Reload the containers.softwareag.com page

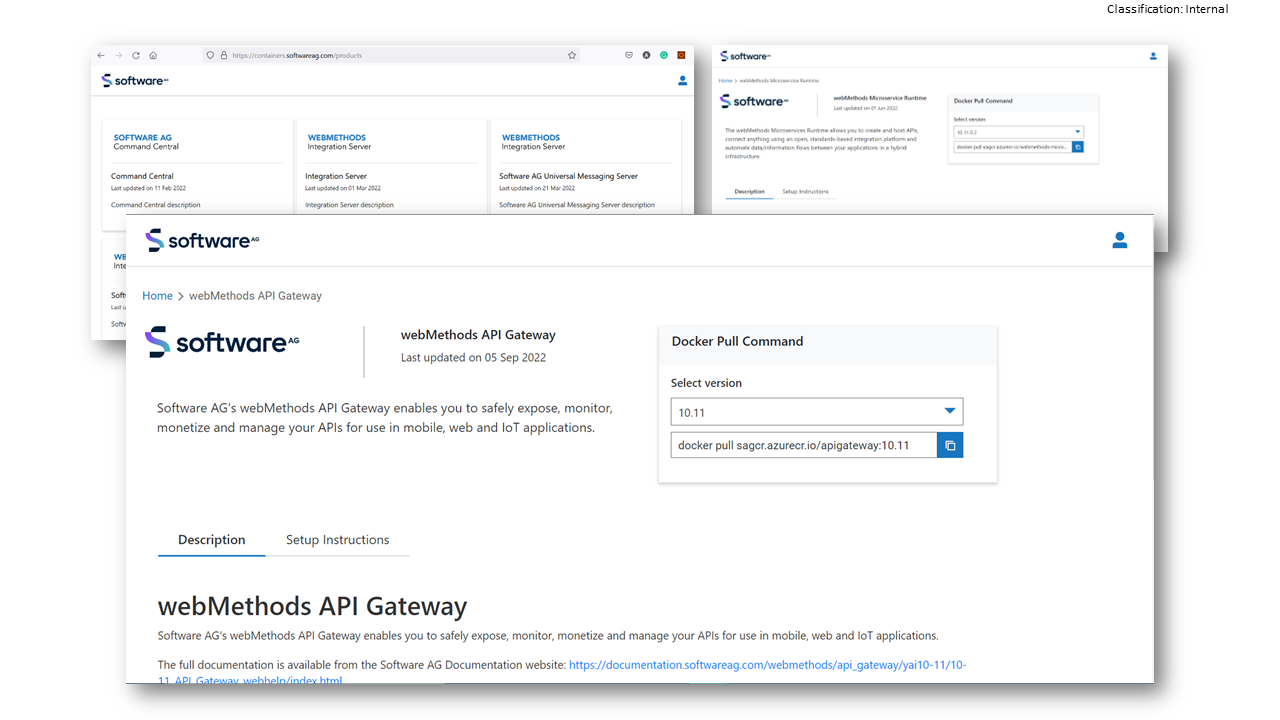click(135, 55)
